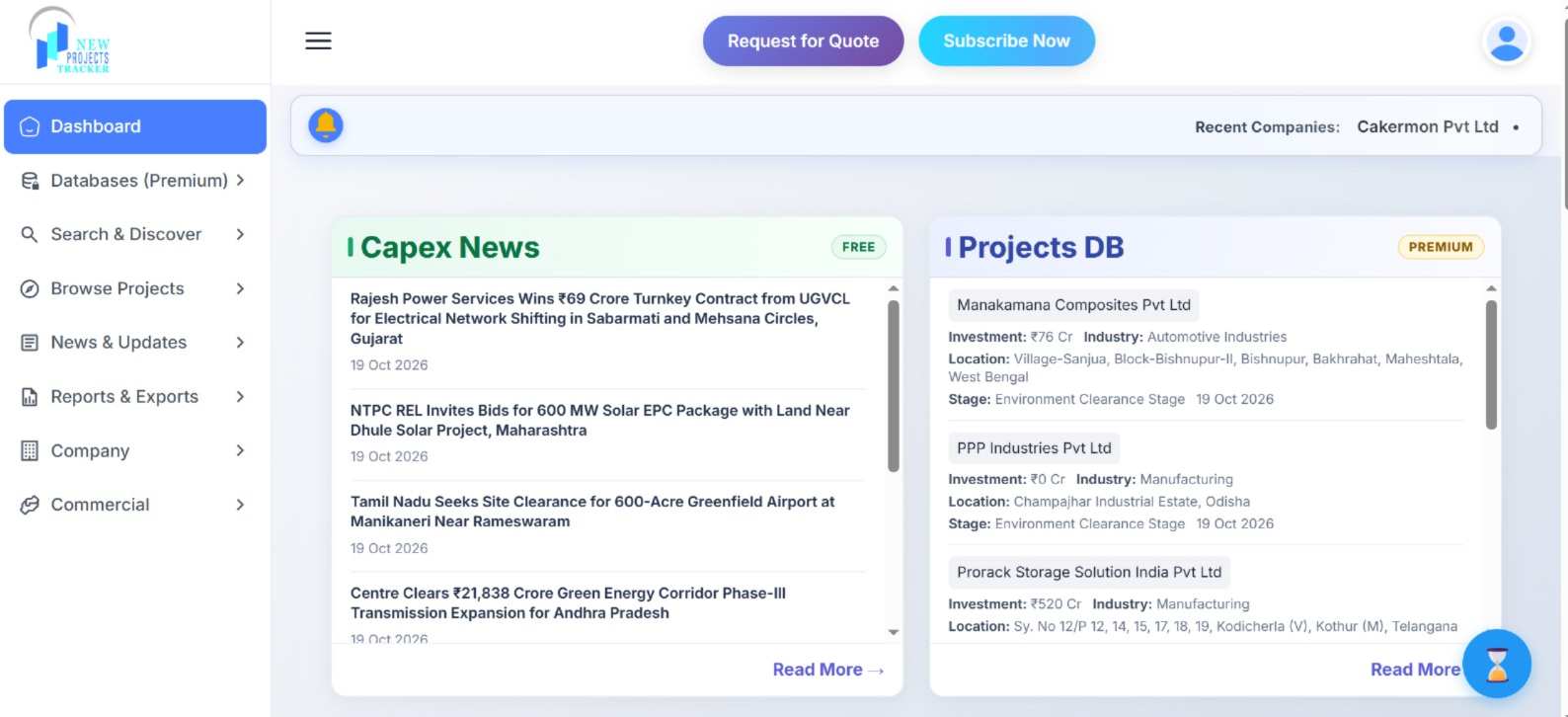1568x717 pixels.
Task: Open NTPC REL Invites Bids headline
Action: 600,420
